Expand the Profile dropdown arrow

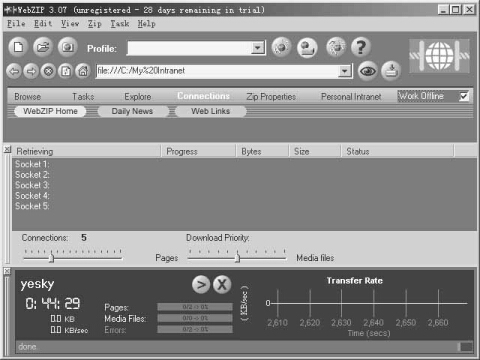pyautogui.click(x=257, y=48)
